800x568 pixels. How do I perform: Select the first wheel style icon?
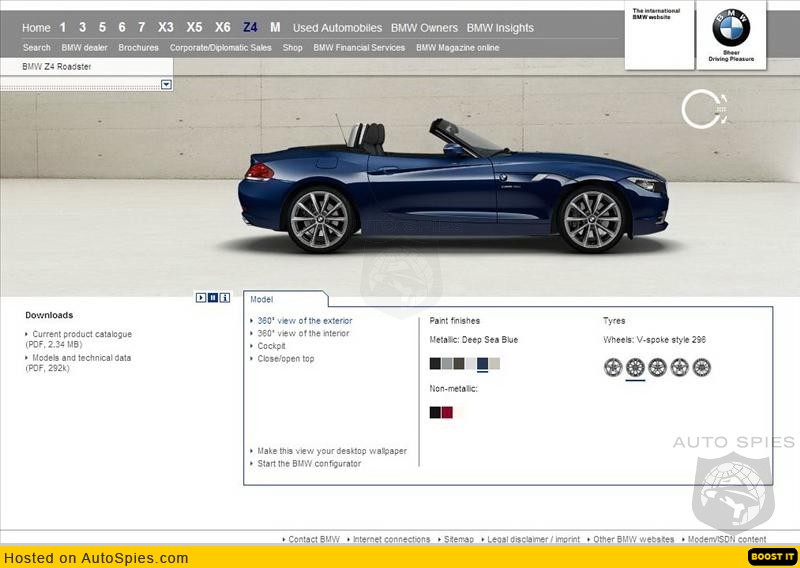pos(613,367)
